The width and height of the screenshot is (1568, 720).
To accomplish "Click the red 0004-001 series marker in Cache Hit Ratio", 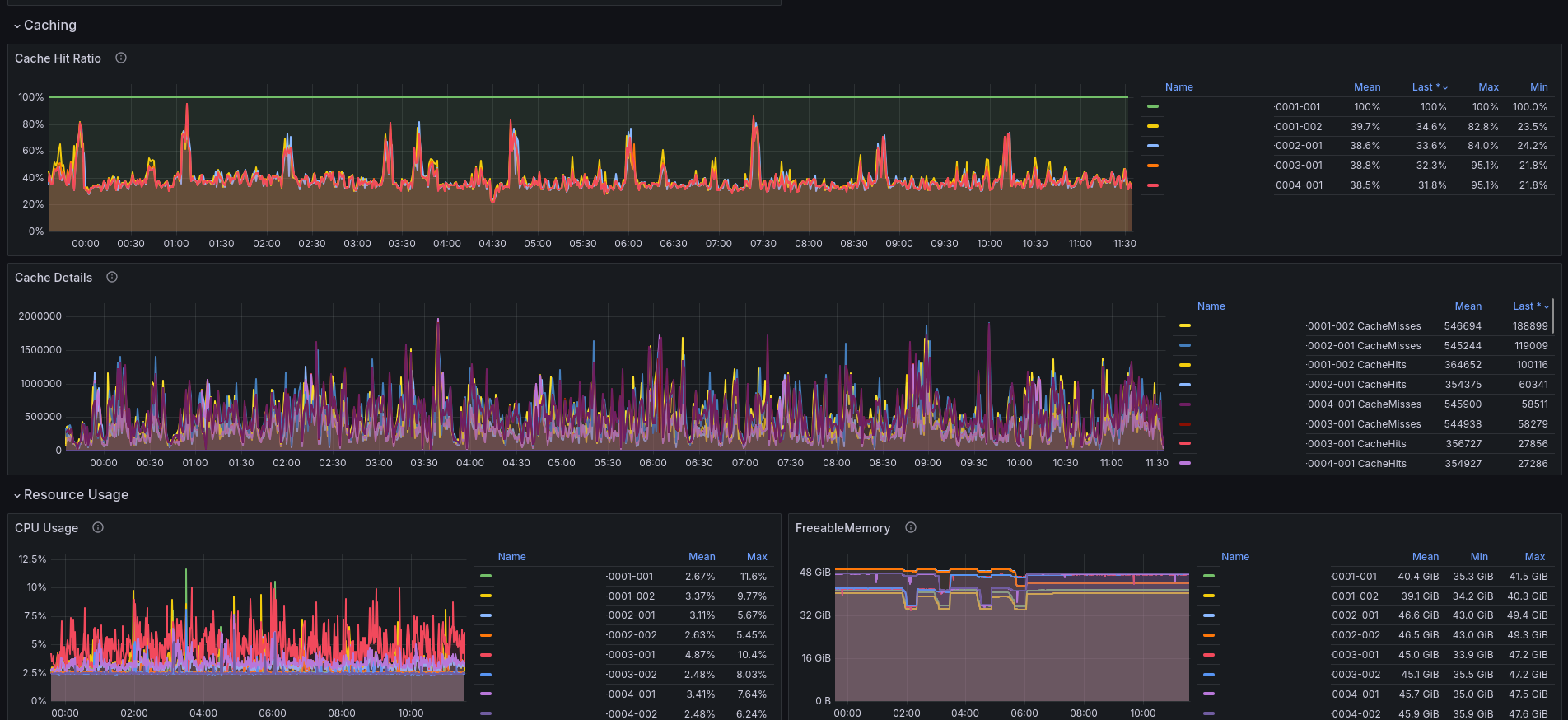I will click(x=1153, y=185).
